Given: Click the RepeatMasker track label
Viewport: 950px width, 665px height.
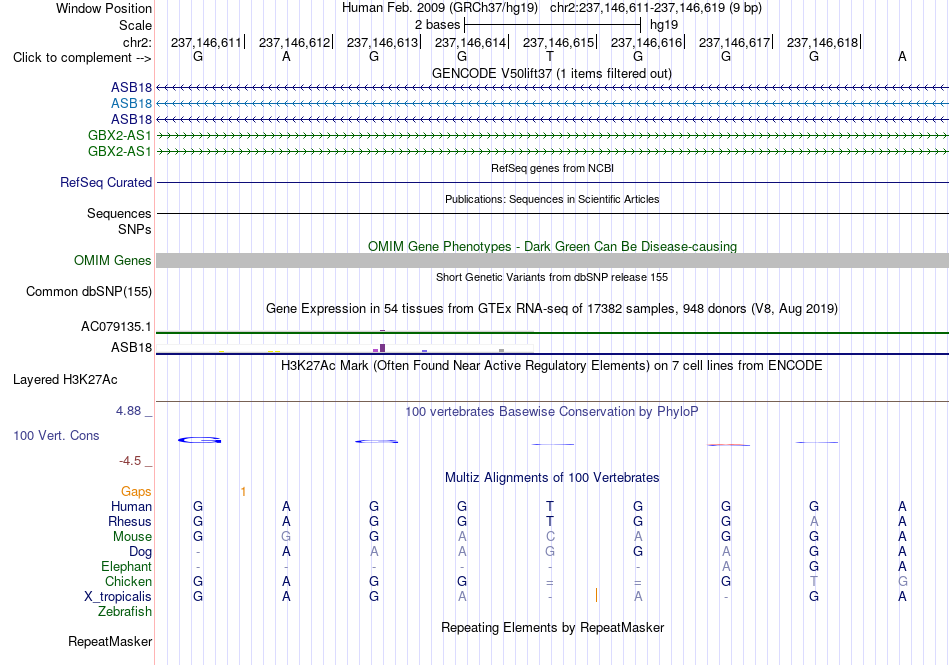Looking at the screenshot, I should [110, 641].
